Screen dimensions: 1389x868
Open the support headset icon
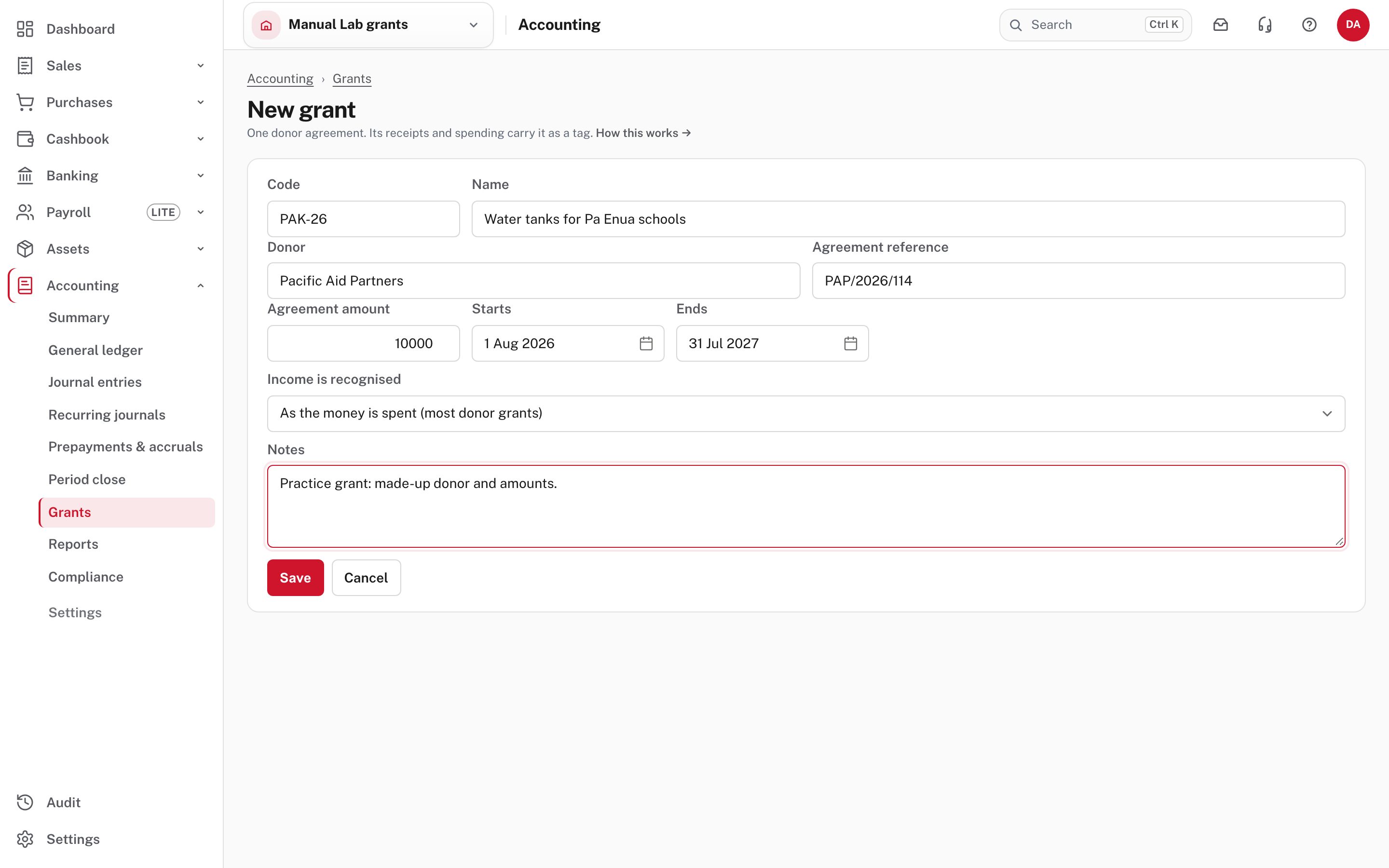(x=1265, y=25)
